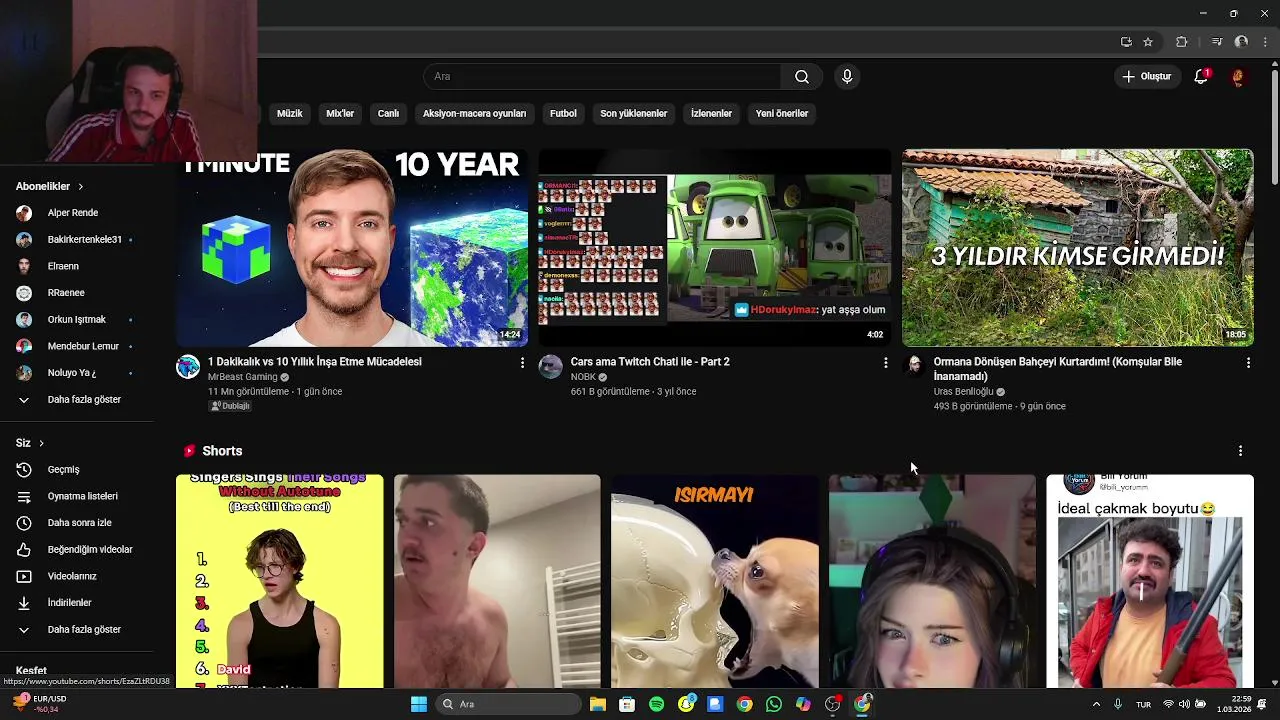The image size is (1280, 720).
Task: Open the Chrome extensions puzzle icon
Action: 1182,42
